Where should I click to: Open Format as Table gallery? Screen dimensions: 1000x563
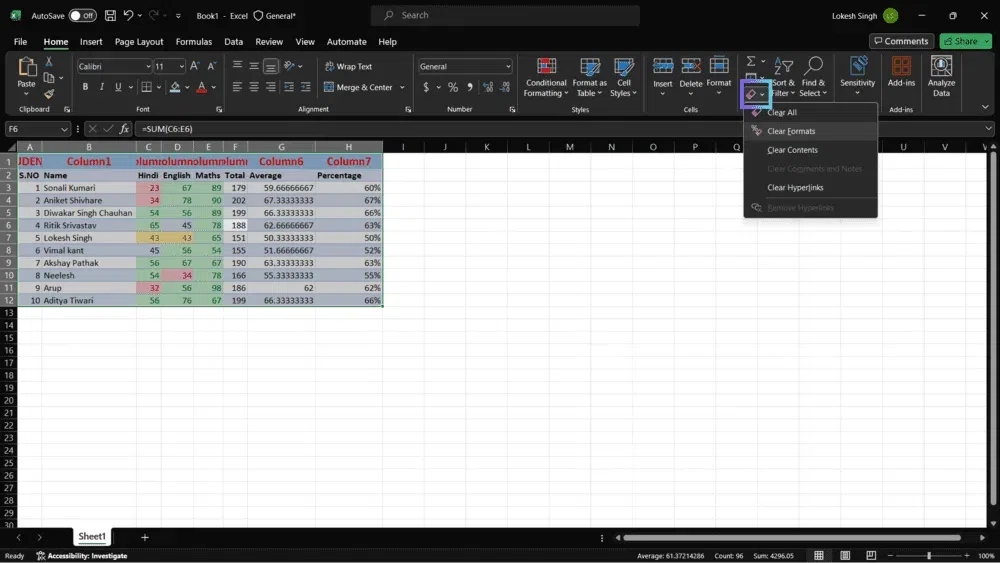(589, 77)
